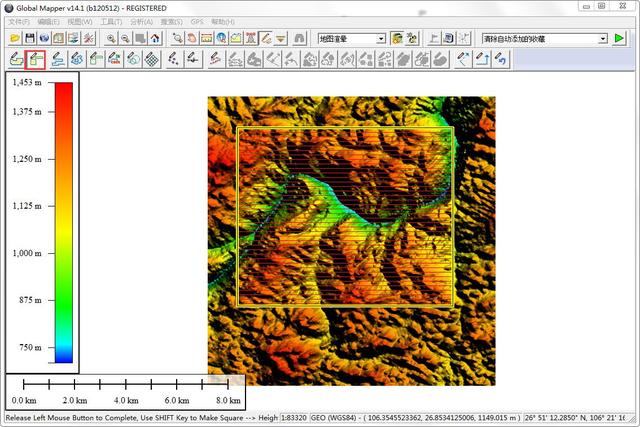The width and height of the screenshot is (640, 427).
Task: Click the 8.0 km distance scale label
Action: coord(228,400)
